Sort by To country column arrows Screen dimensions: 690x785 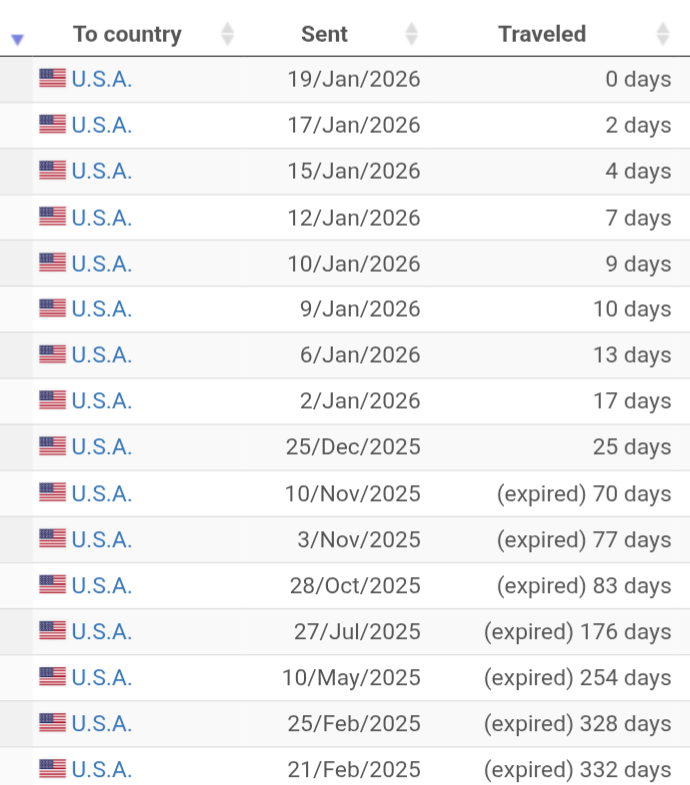[x=227, y=34]
